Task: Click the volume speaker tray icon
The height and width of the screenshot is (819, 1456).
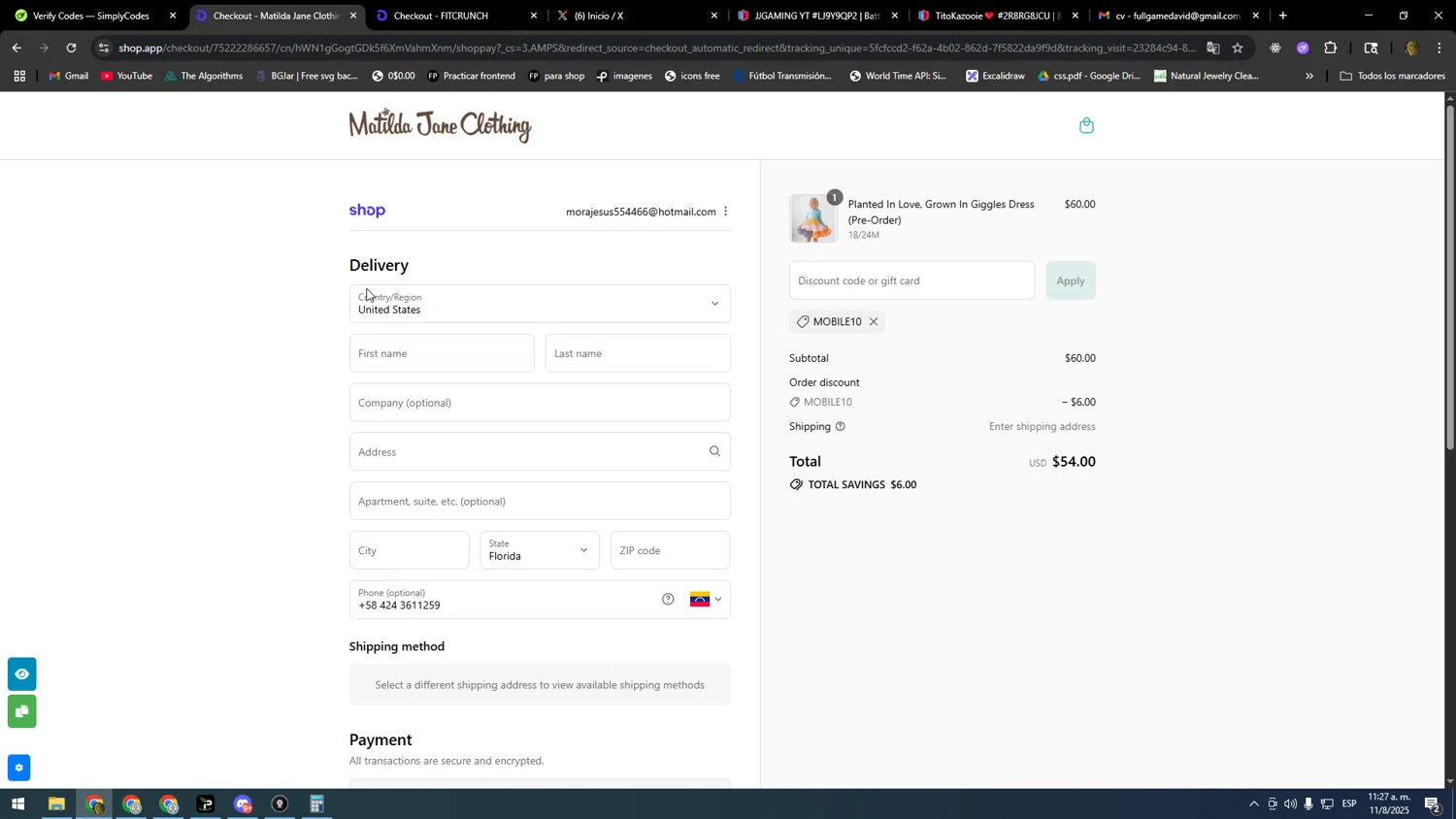Action: point(1290,804)
